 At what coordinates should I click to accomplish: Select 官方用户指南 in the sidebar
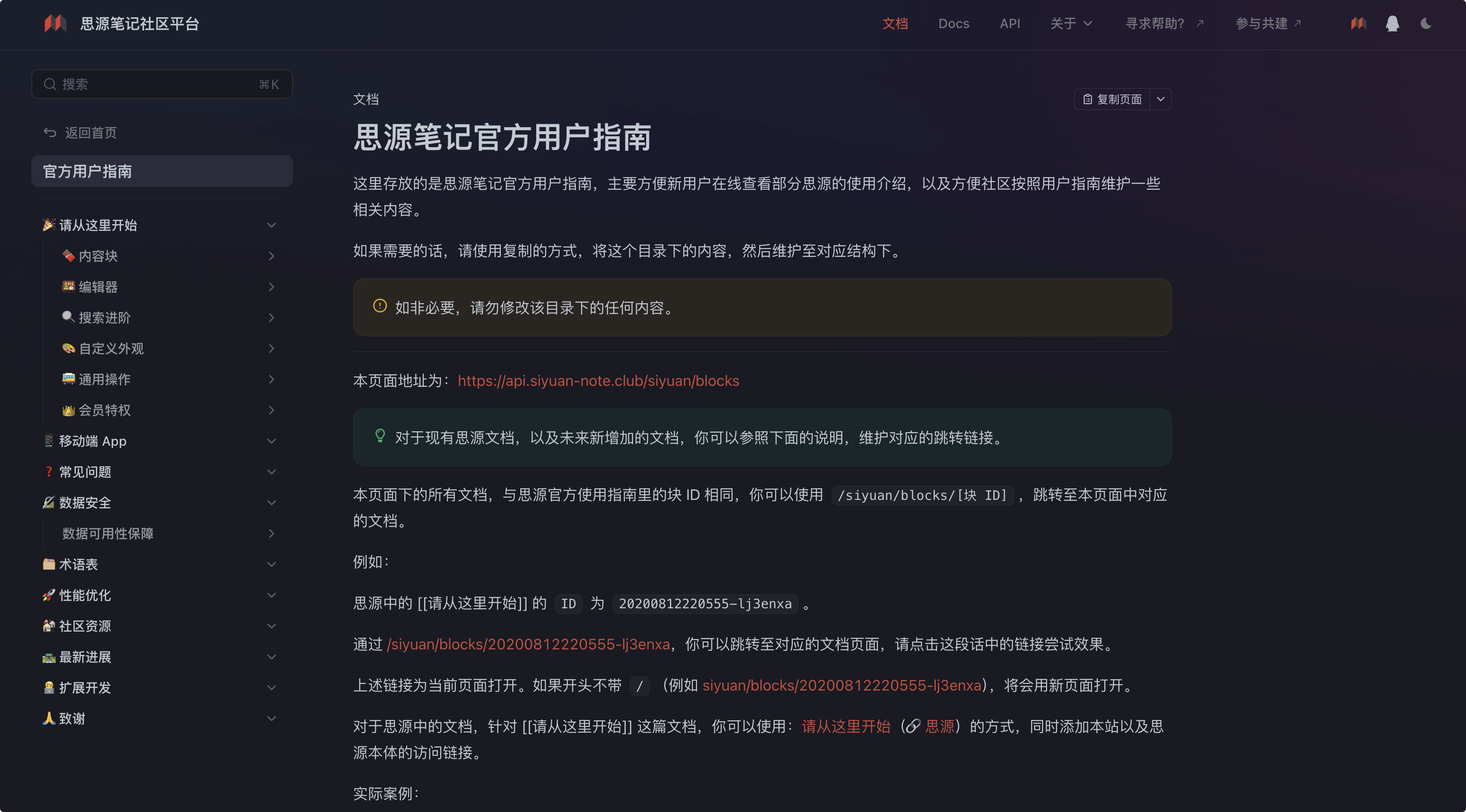pyautogui.click(x=162, y=171)
